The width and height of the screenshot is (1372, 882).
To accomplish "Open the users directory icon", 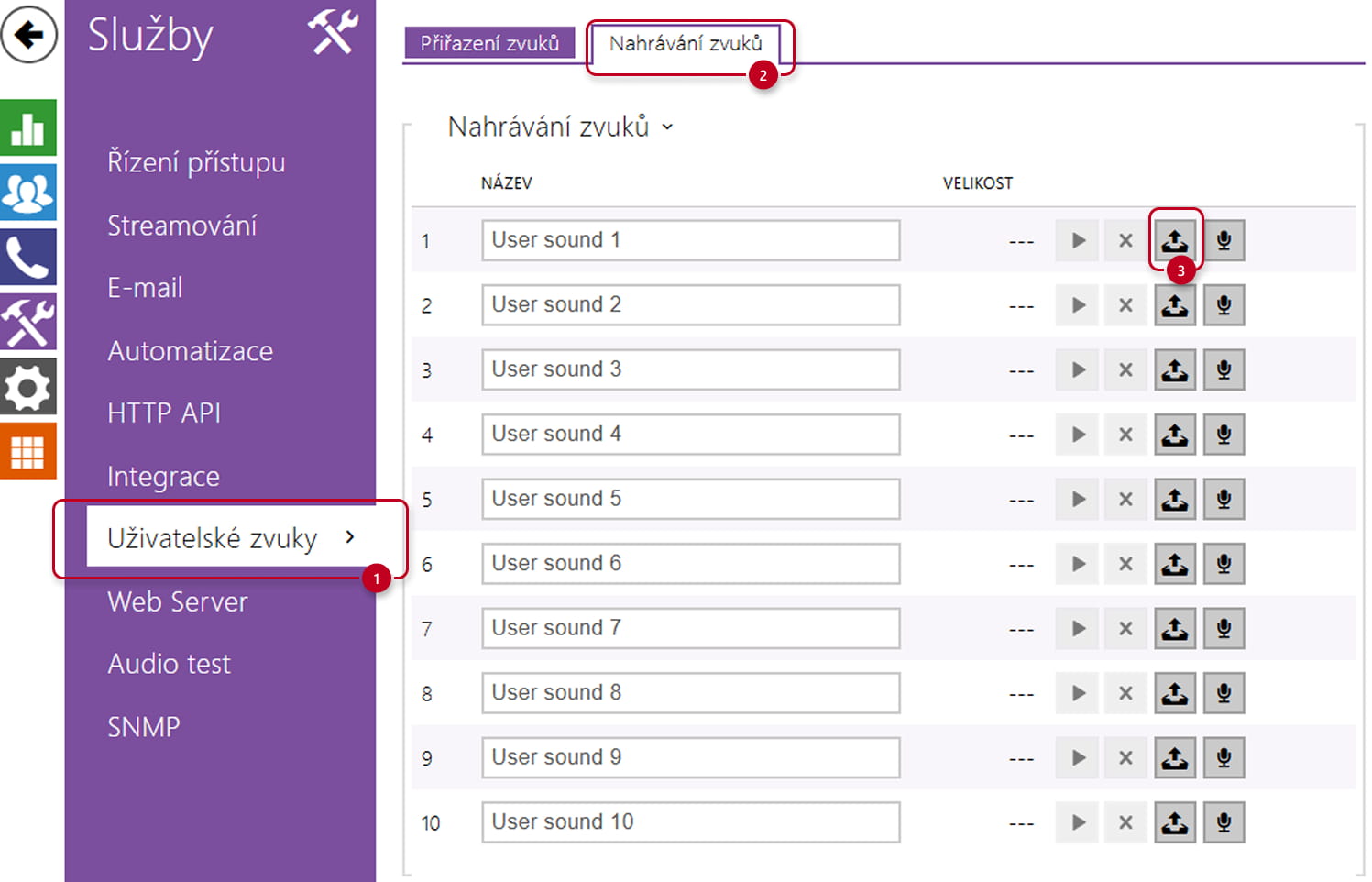I will tap(28, 193).
